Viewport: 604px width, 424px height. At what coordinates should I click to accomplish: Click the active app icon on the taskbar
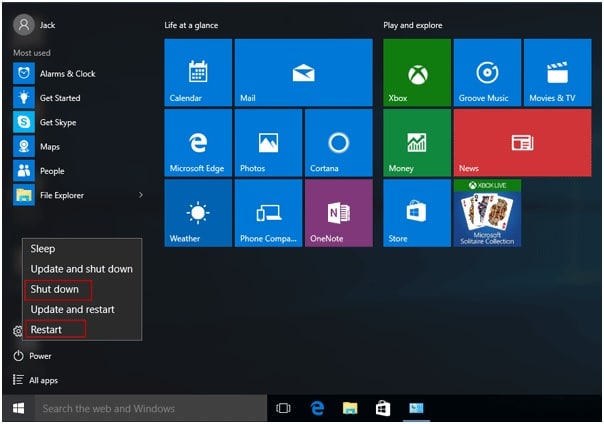(416, 408)
